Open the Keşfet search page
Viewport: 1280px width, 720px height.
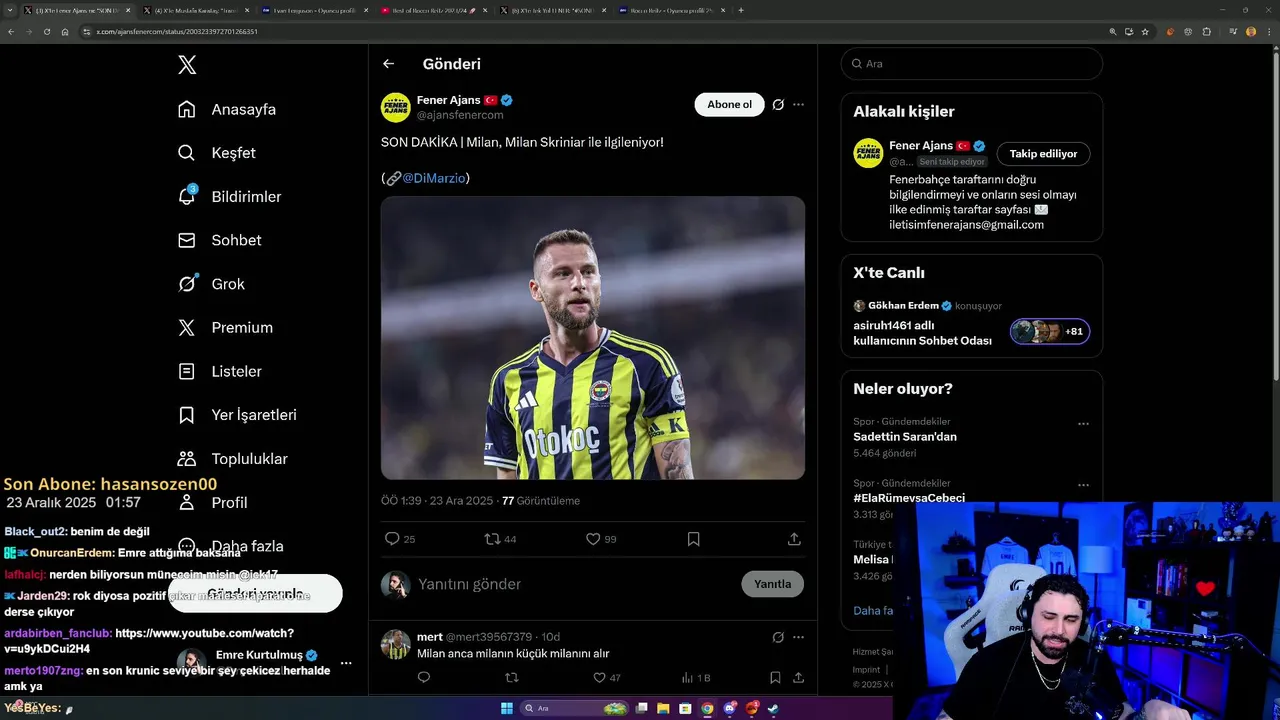[217, 153]
